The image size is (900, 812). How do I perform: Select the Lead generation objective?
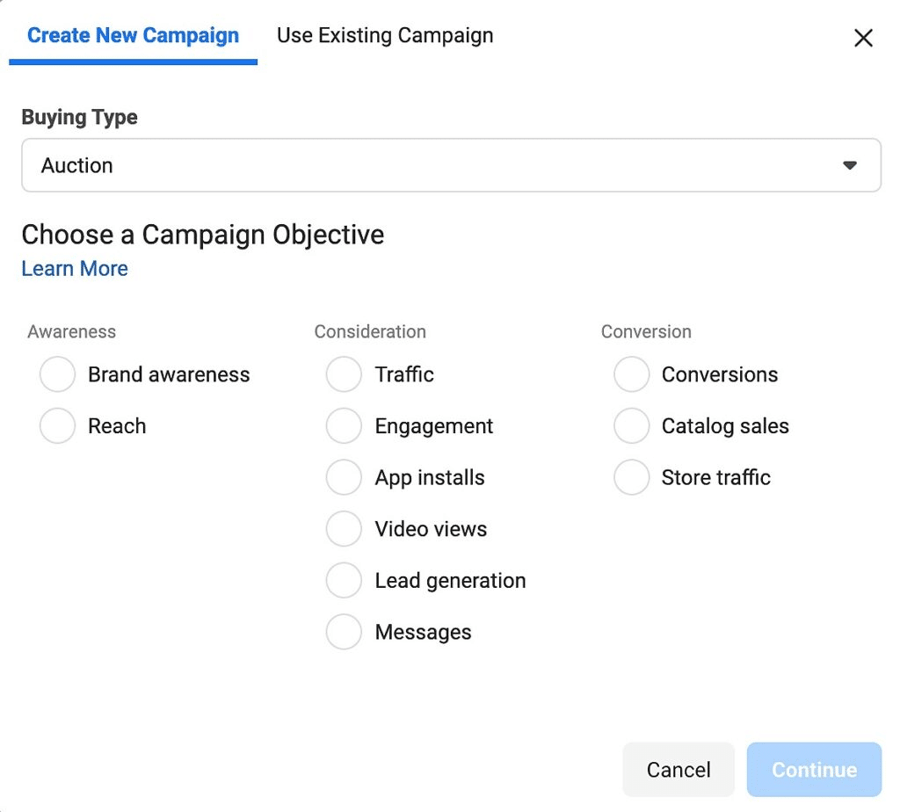[344, 580]
